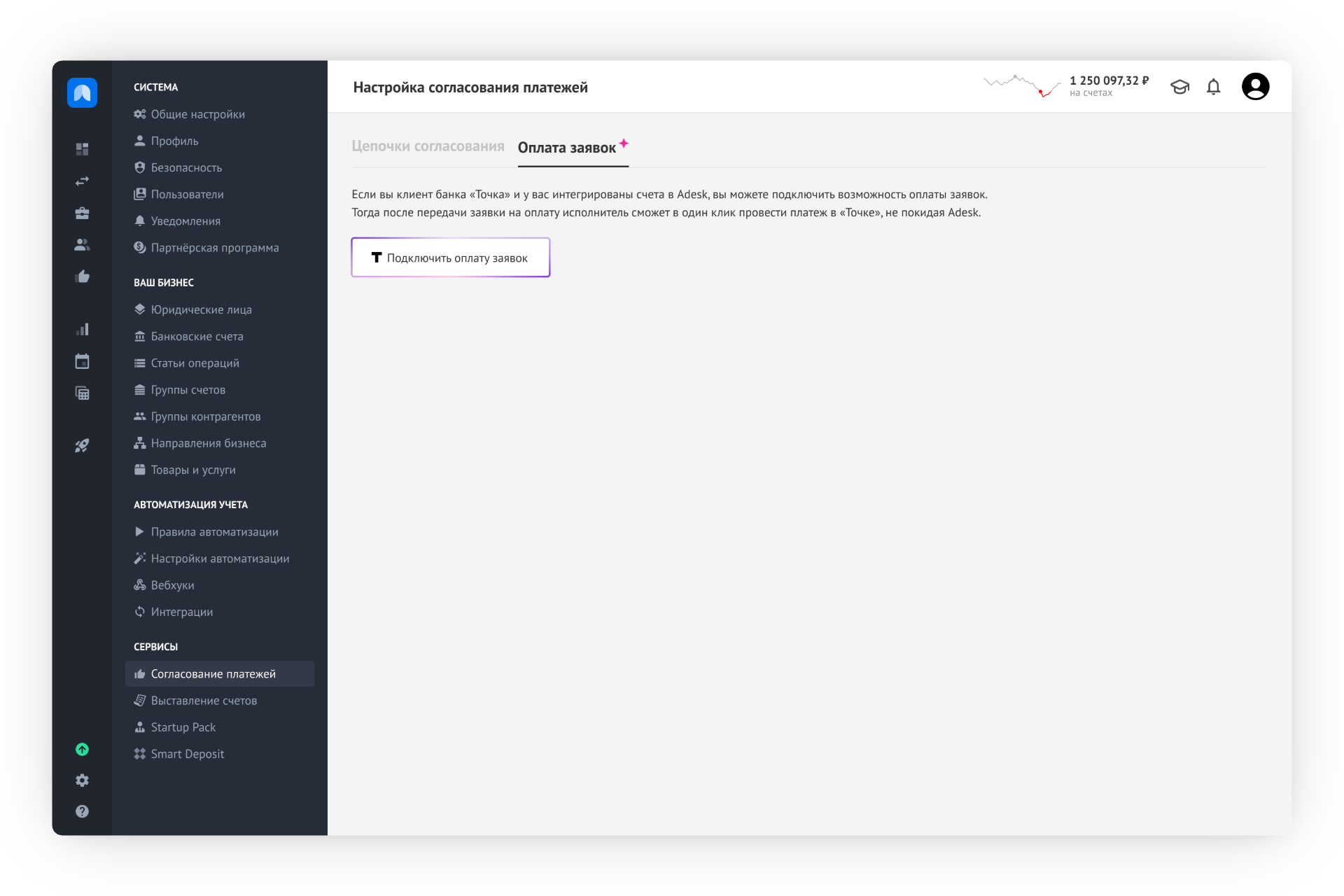Select the Оплата заявок tab

[x=567, y=148]
